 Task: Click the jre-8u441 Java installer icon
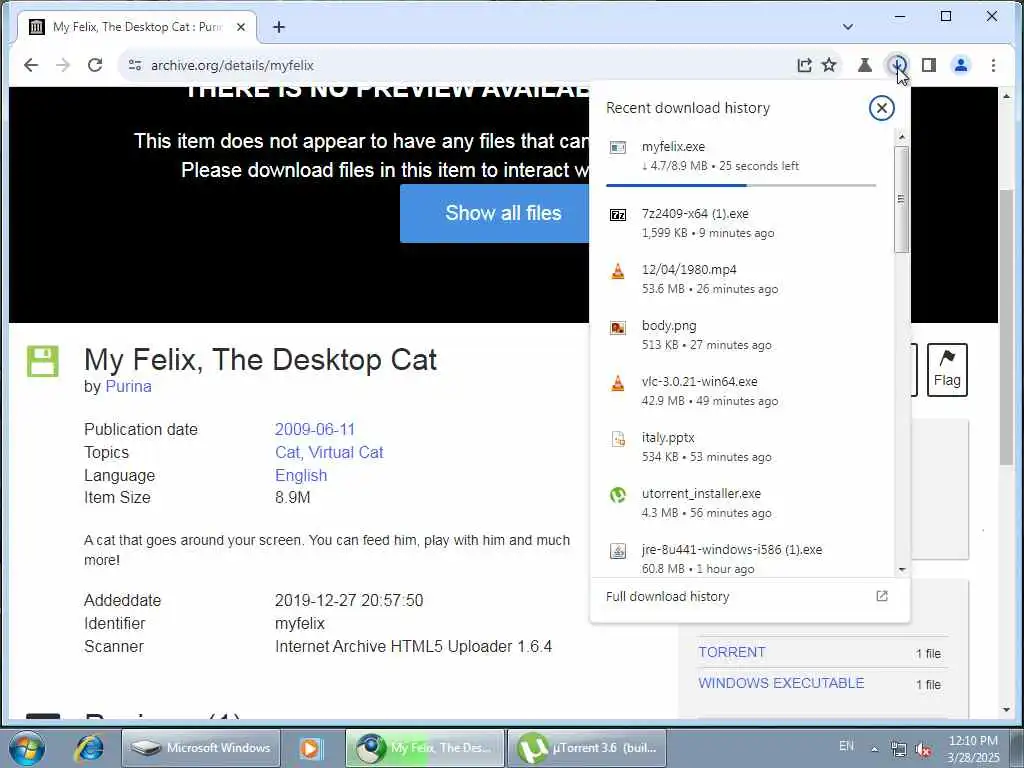(618, 551)
